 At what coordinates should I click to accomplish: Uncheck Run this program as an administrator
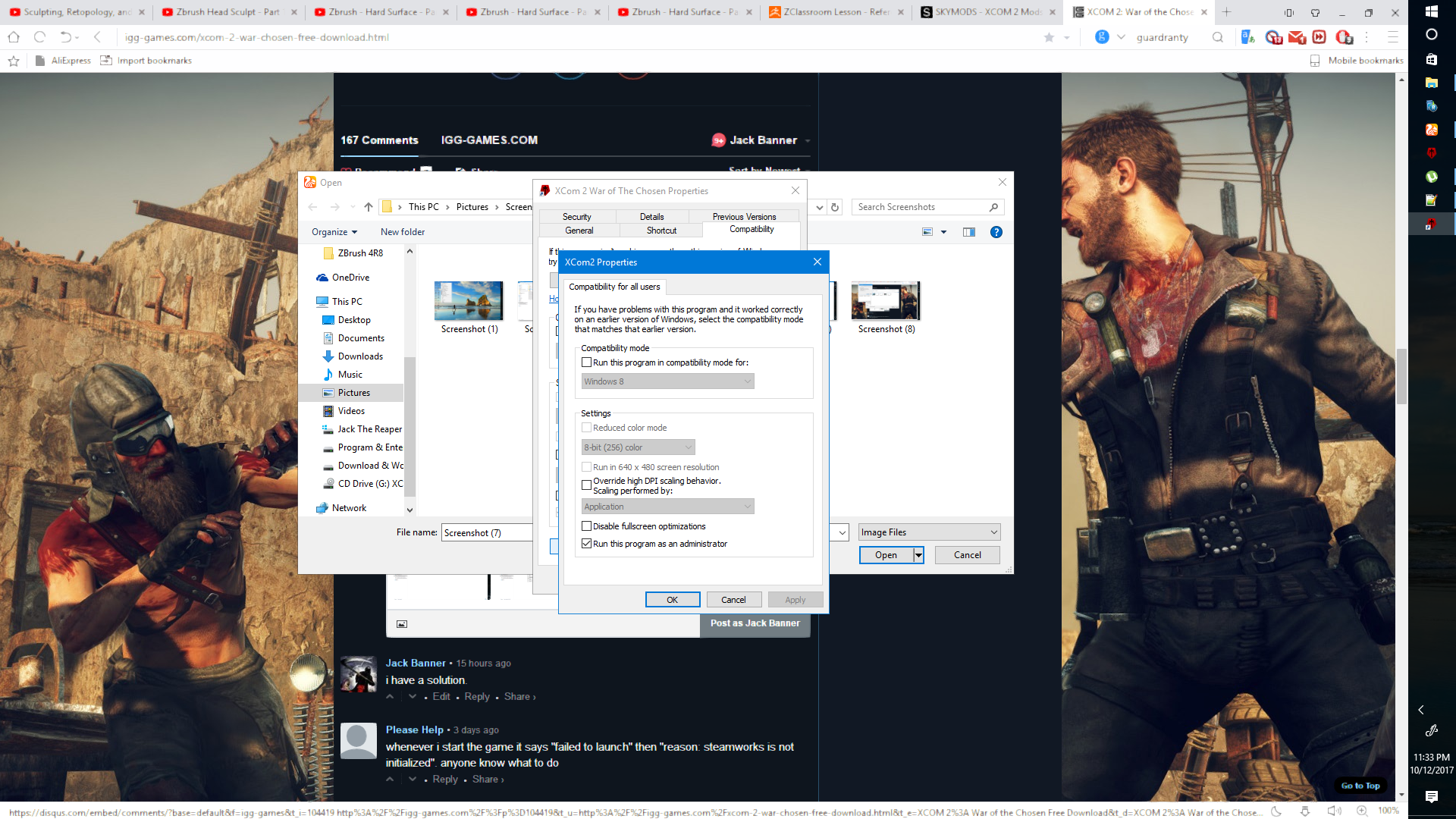[586, 544]
